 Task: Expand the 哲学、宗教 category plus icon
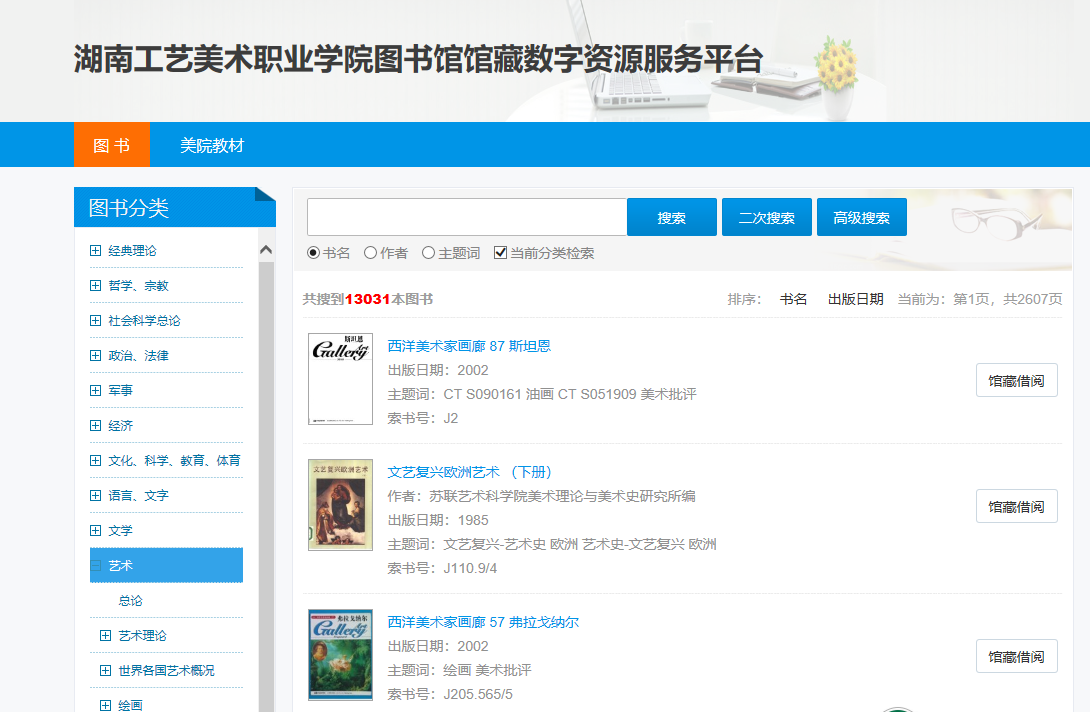click(95, 286)
